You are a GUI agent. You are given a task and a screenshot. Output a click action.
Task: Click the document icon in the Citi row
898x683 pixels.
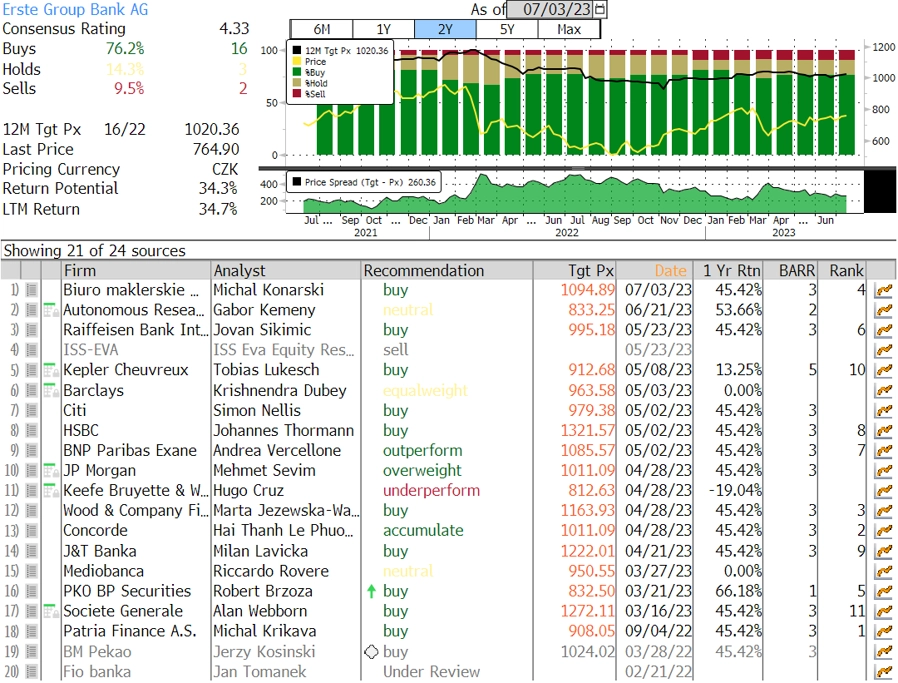coord(31,410)
